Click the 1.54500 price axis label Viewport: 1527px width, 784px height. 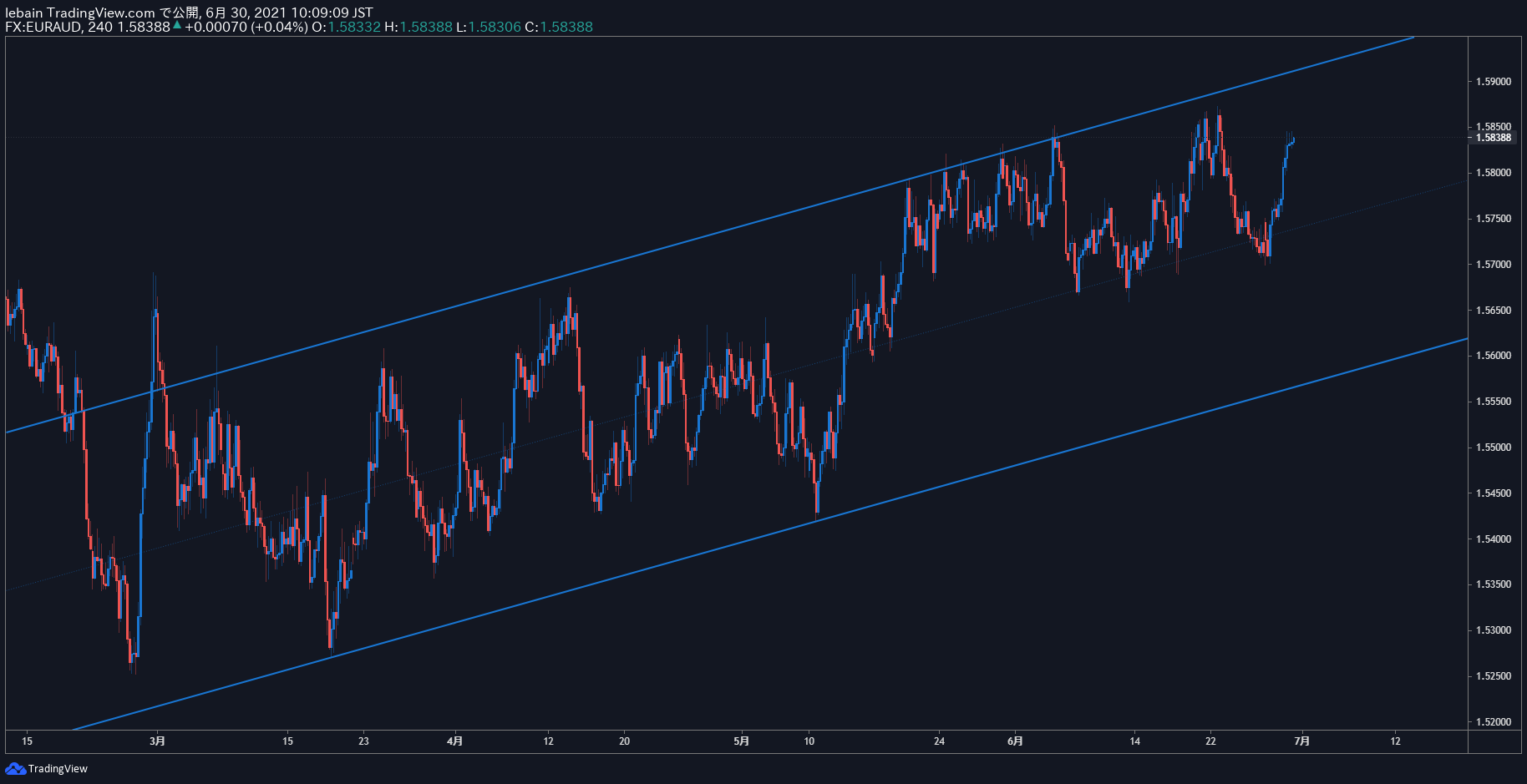click(x=1494, y=493)
